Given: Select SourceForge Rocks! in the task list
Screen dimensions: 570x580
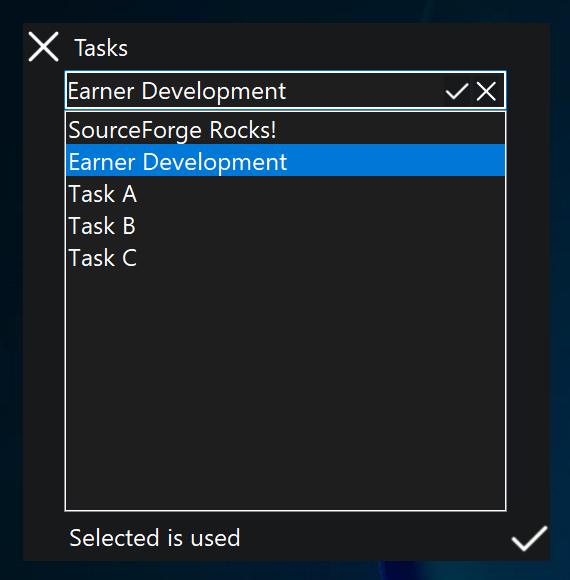Looking at the screenshot, I should coord(285,129).
